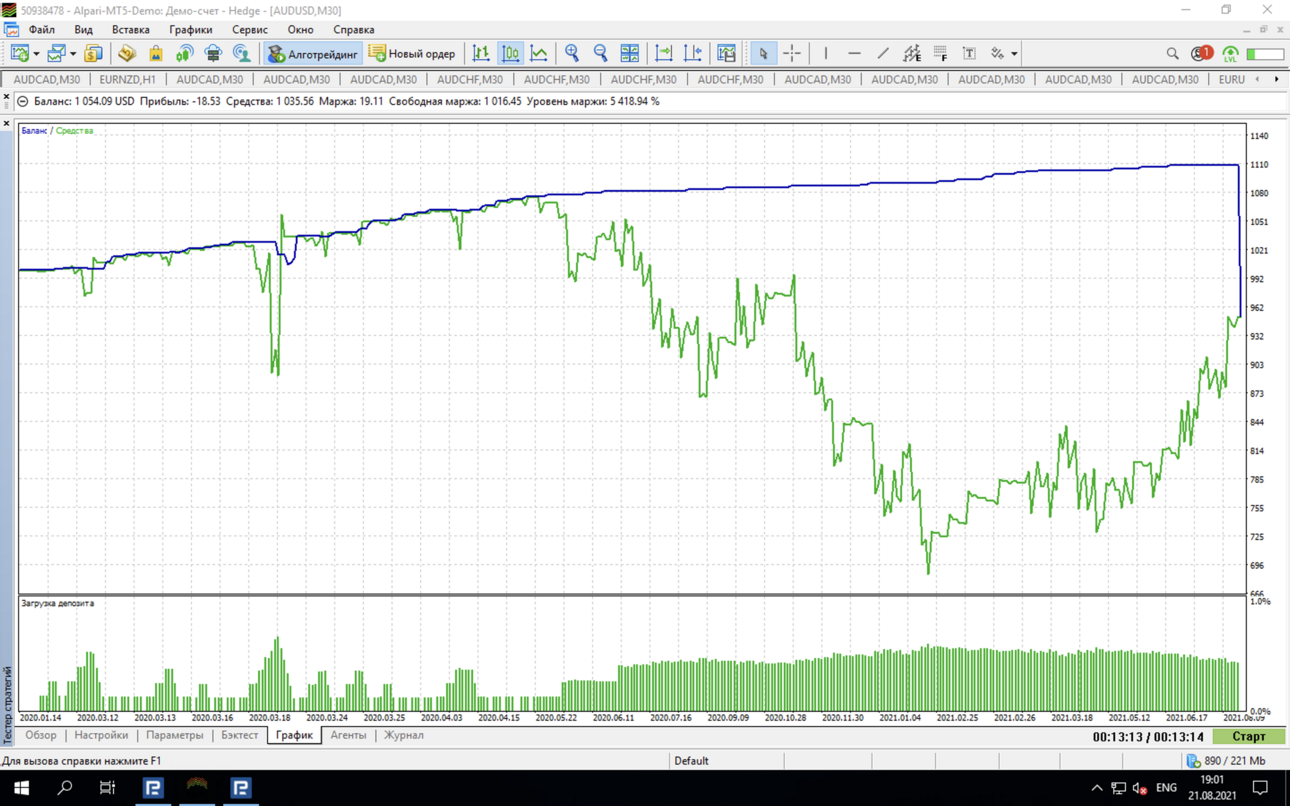Screen dimensions: 1290x806
Task: Click the Новый ордер button
Action: click(x=412, y=54)
